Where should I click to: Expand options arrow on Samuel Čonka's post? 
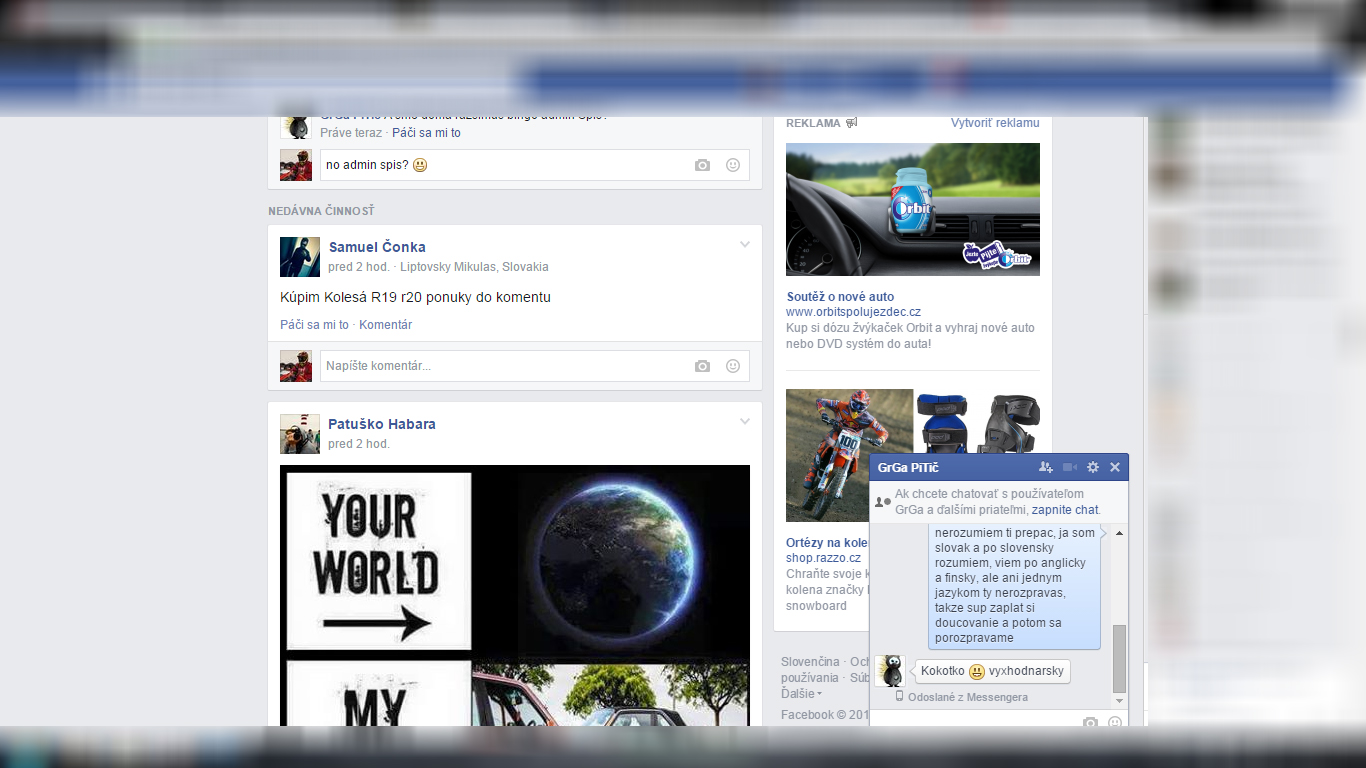pos(745,245)
